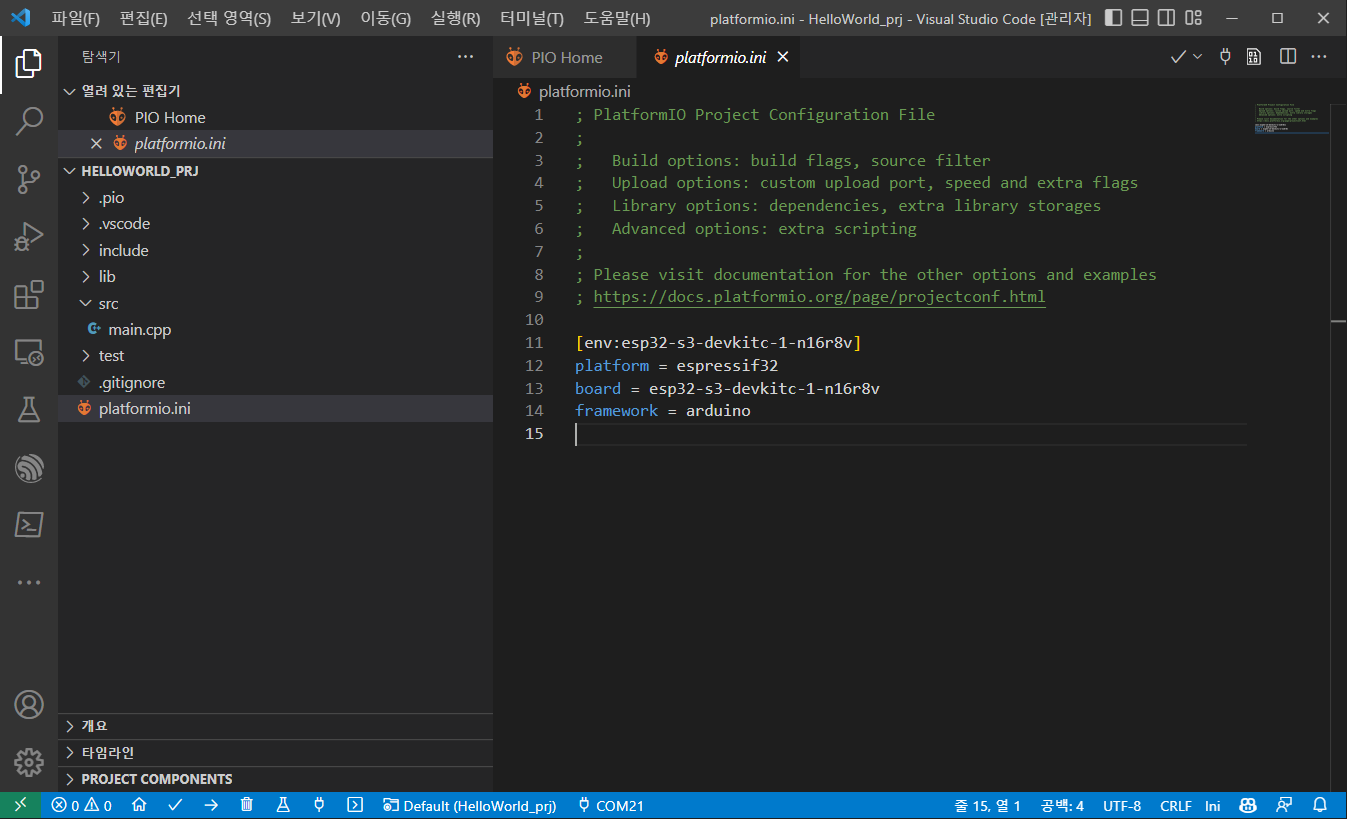This screenshot has width=1347, height=819.
Task: Expand the include folder
Action: point(275,251)
